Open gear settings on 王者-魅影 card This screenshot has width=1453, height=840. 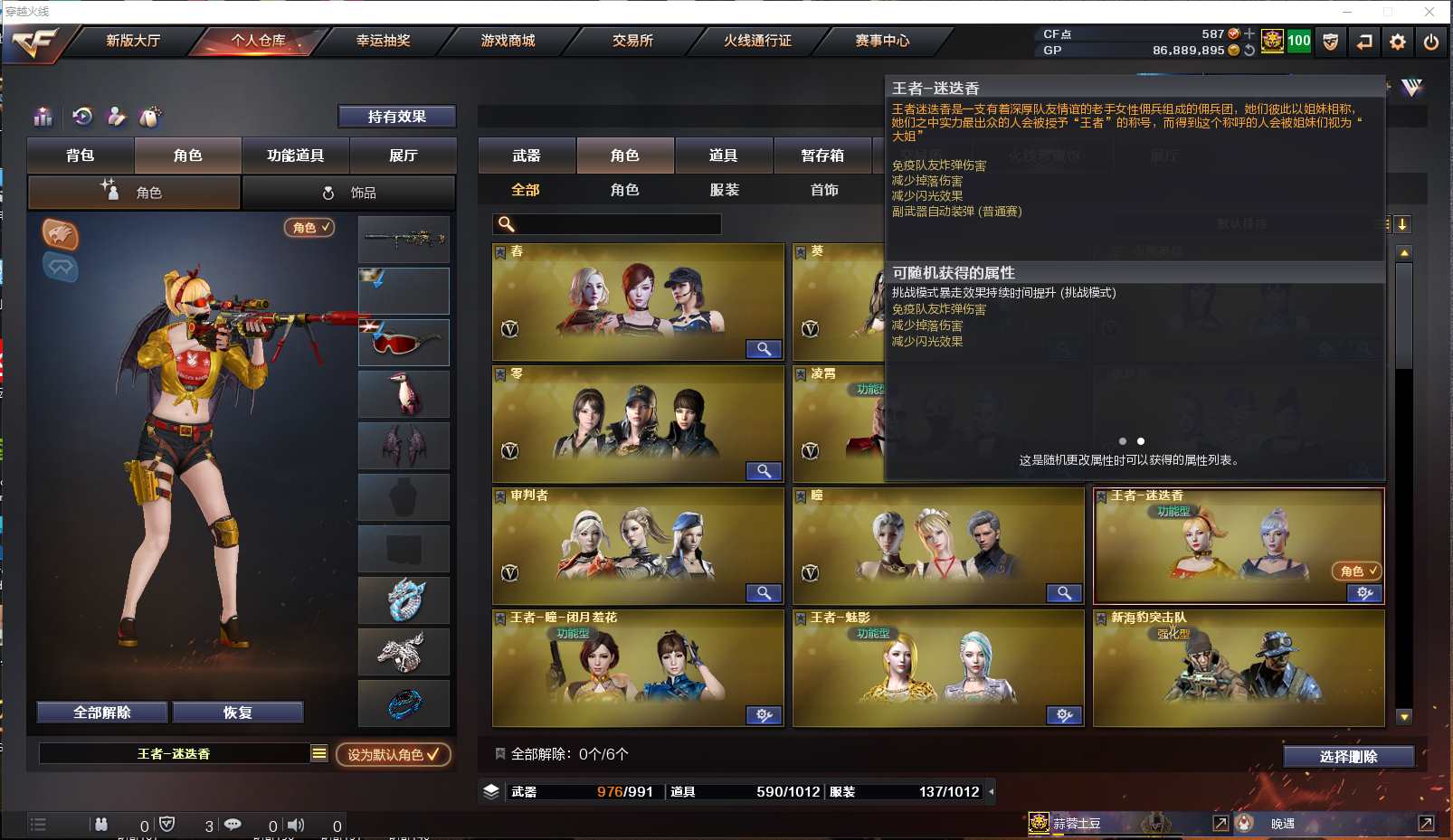[1064, 715]
